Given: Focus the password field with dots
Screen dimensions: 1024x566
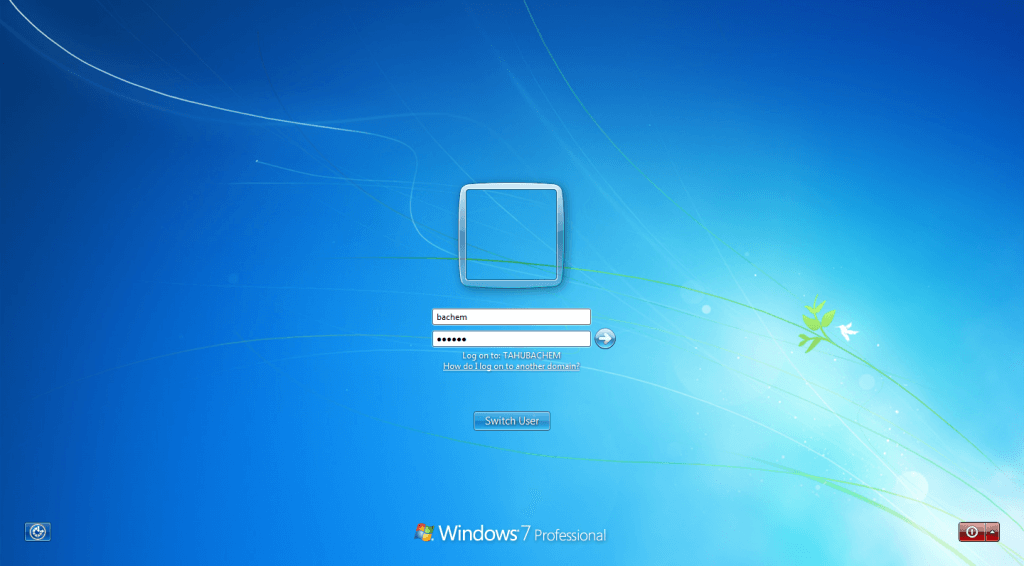Looking at the screenshot, I should pos(511,339).
